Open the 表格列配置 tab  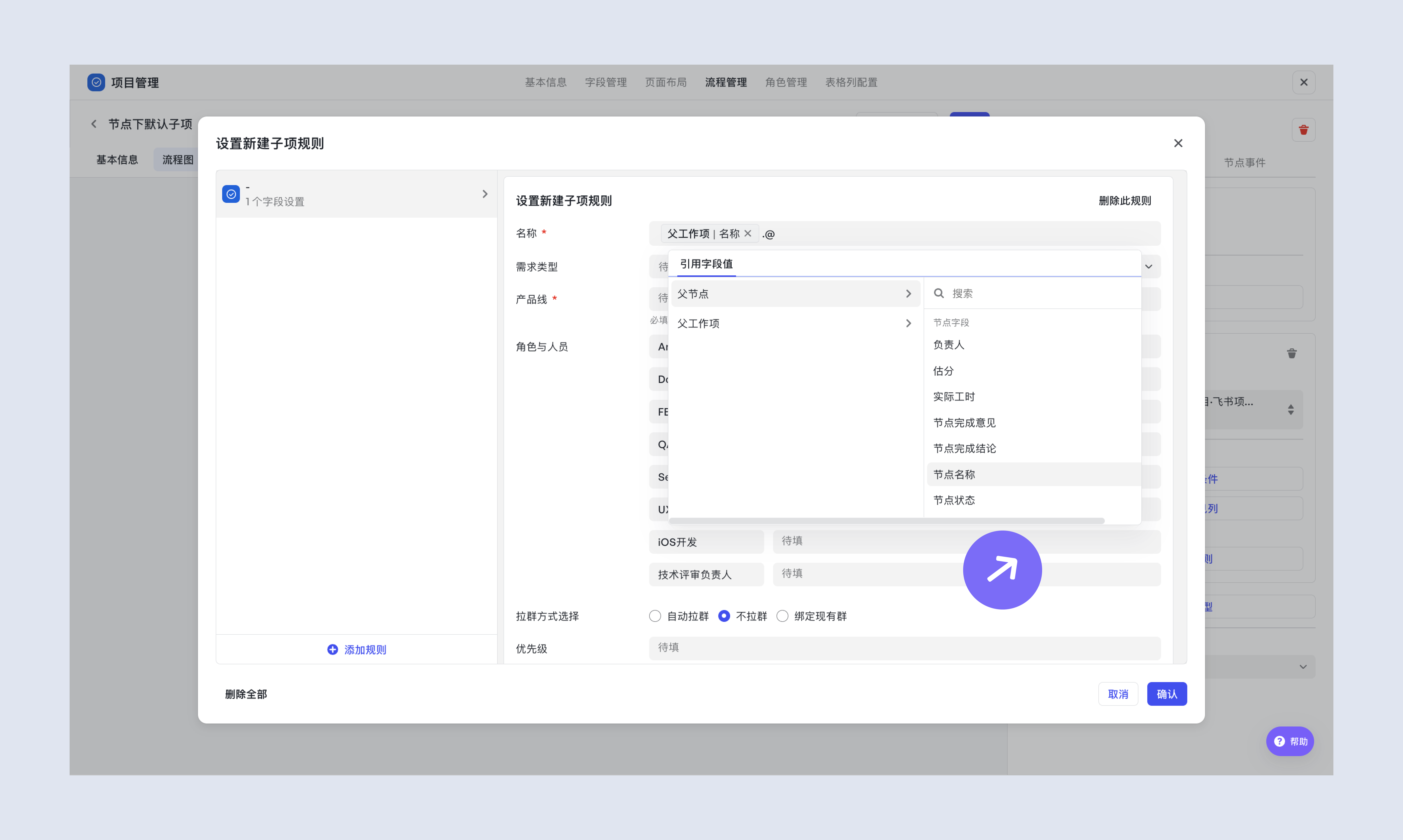[851, 82]
